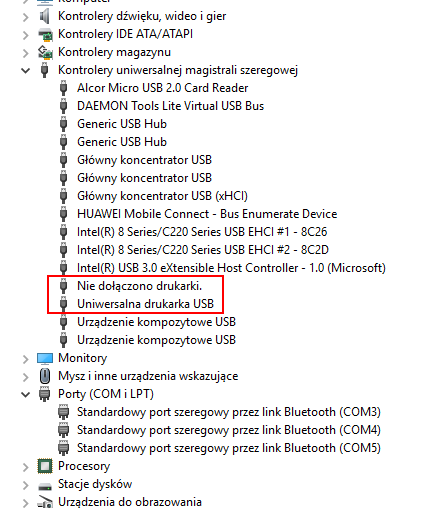Click the Kontrolery magazynu icon

coord(45,52)
